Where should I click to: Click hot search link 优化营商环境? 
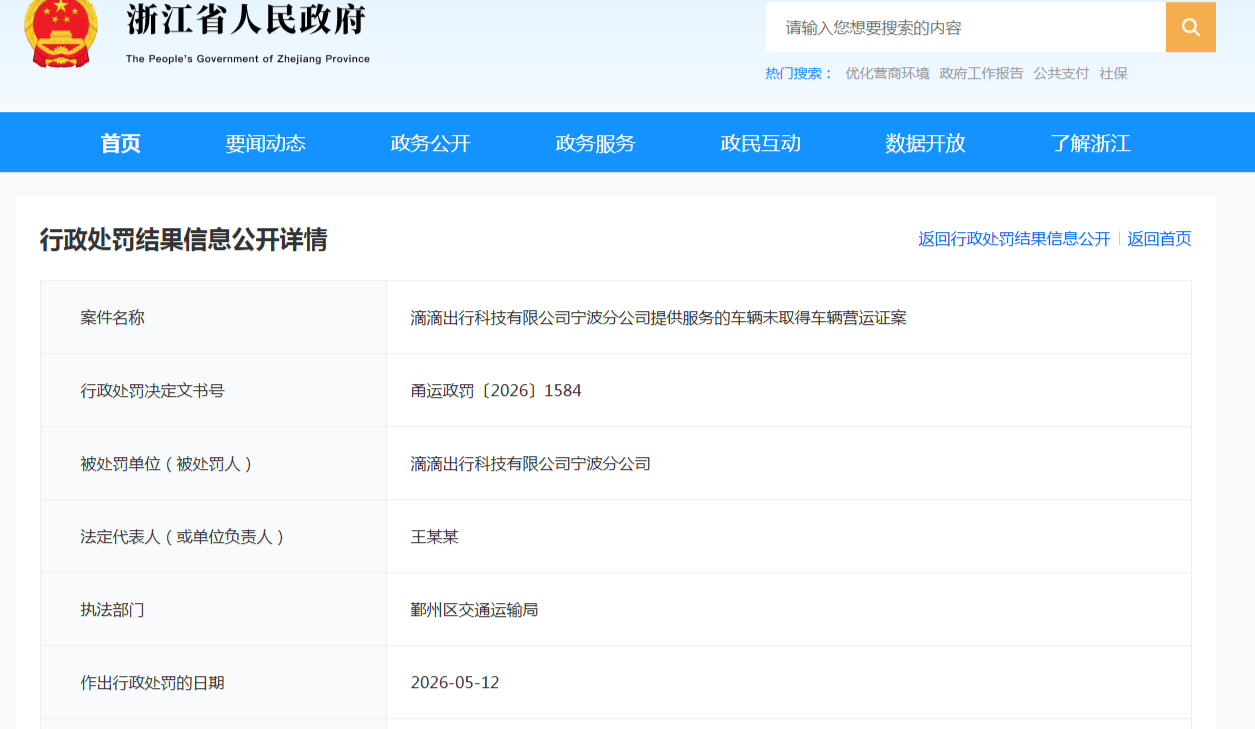pos(887,73)
